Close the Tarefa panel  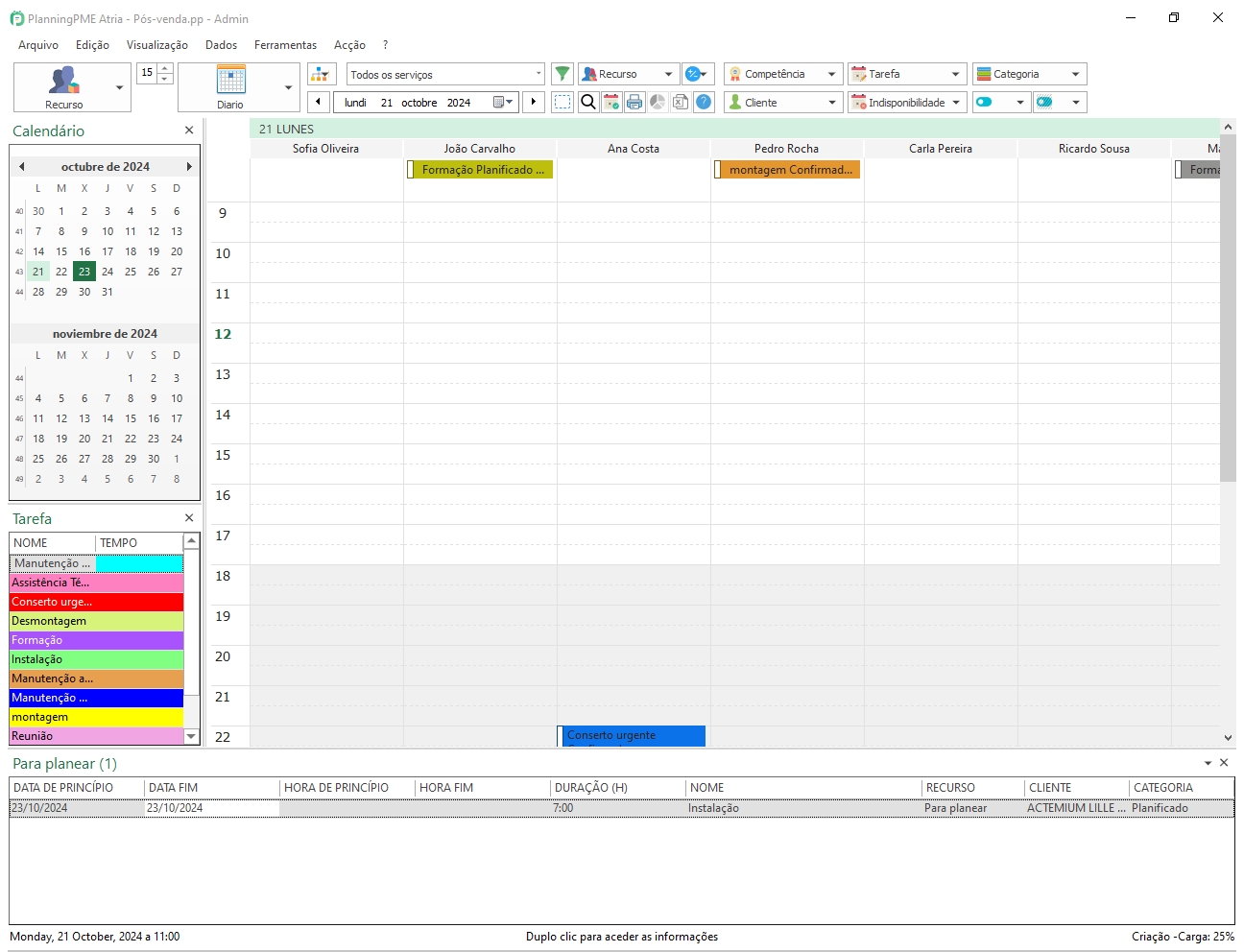coord(189,518)
